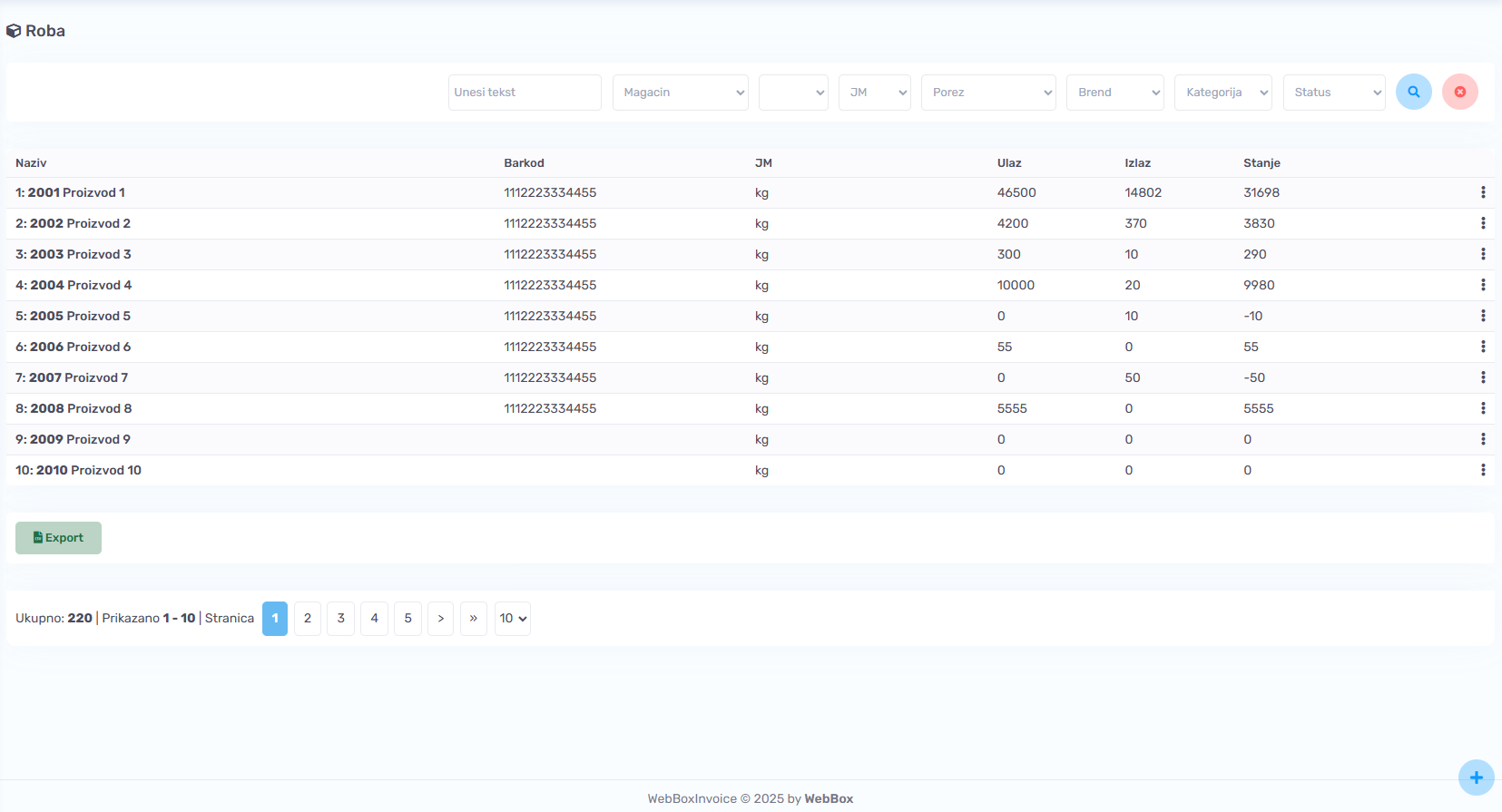Open three-dot menu for Proizvod 7
1502x812 pixels.
coord(1483,377)
